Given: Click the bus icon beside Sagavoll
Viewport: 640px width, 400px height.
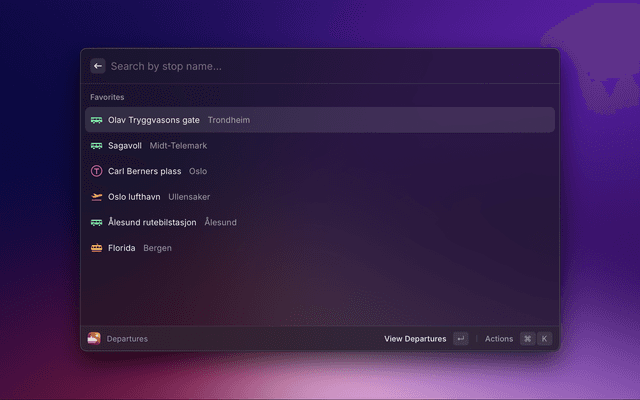Looking at the screenshot, I should click(x=97, y=145).
